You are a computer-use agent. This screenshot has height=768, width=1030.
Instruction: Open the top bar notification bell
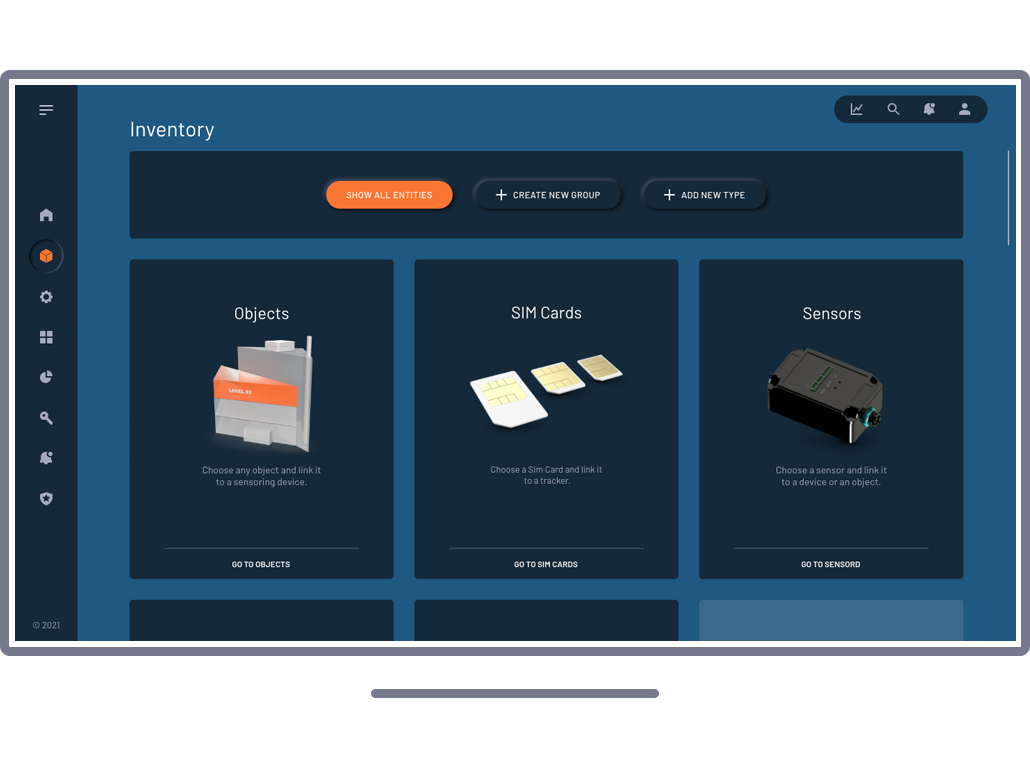tap(929, 110)
